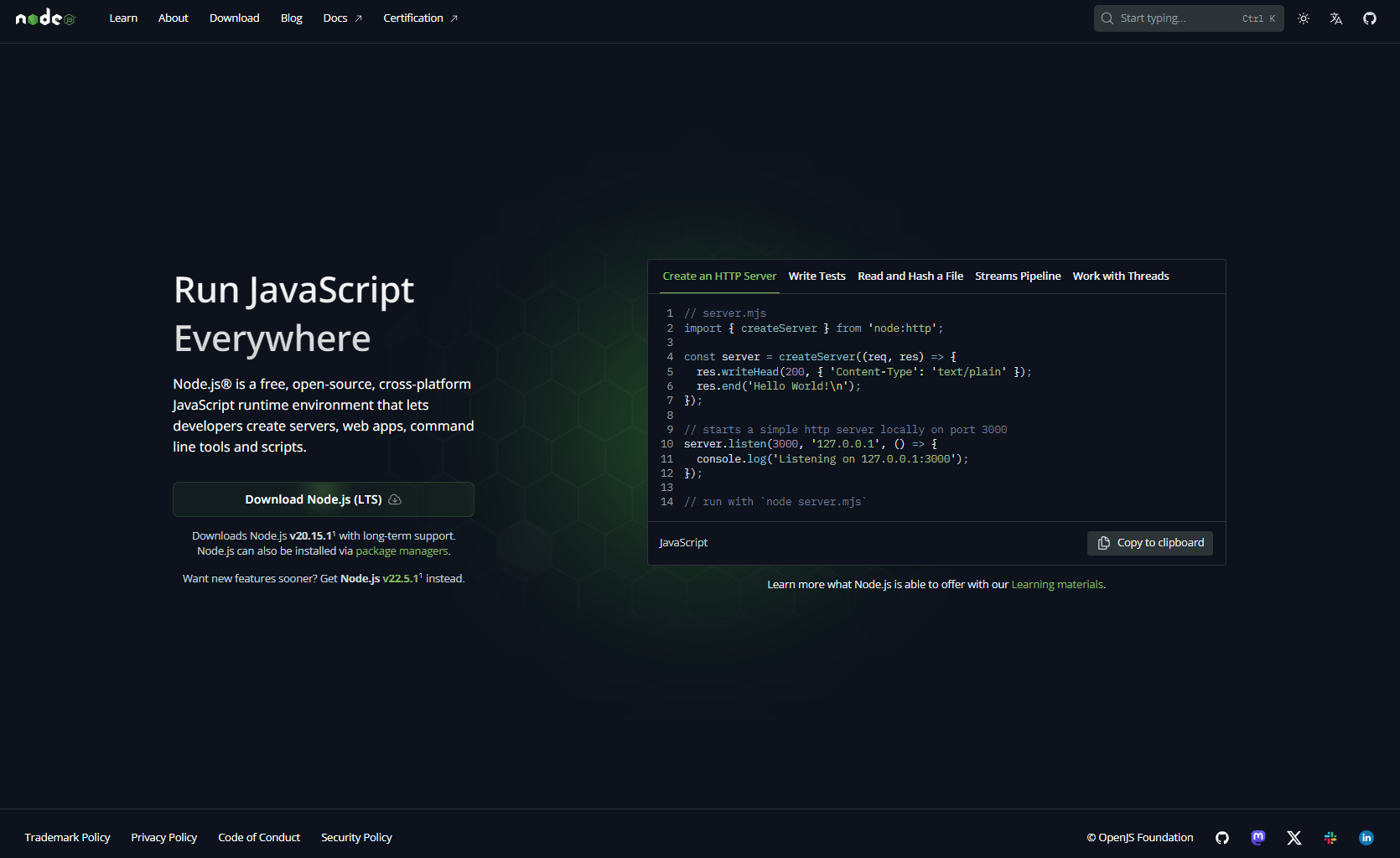Click the clipboard icon beside Copy to clipboard
Viewport: 1400px width, 858px height.
(x=1104, y=543)
